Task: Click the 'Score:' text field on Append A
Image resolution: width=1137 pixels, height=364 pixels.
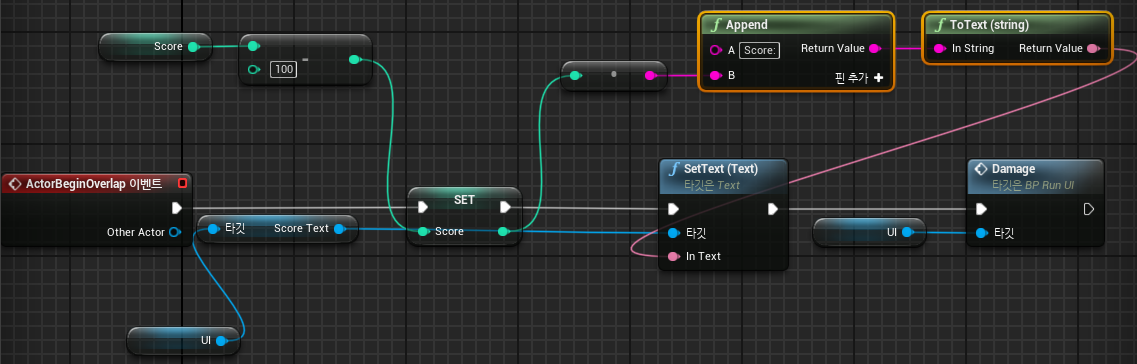Action: tap(759, 50)
